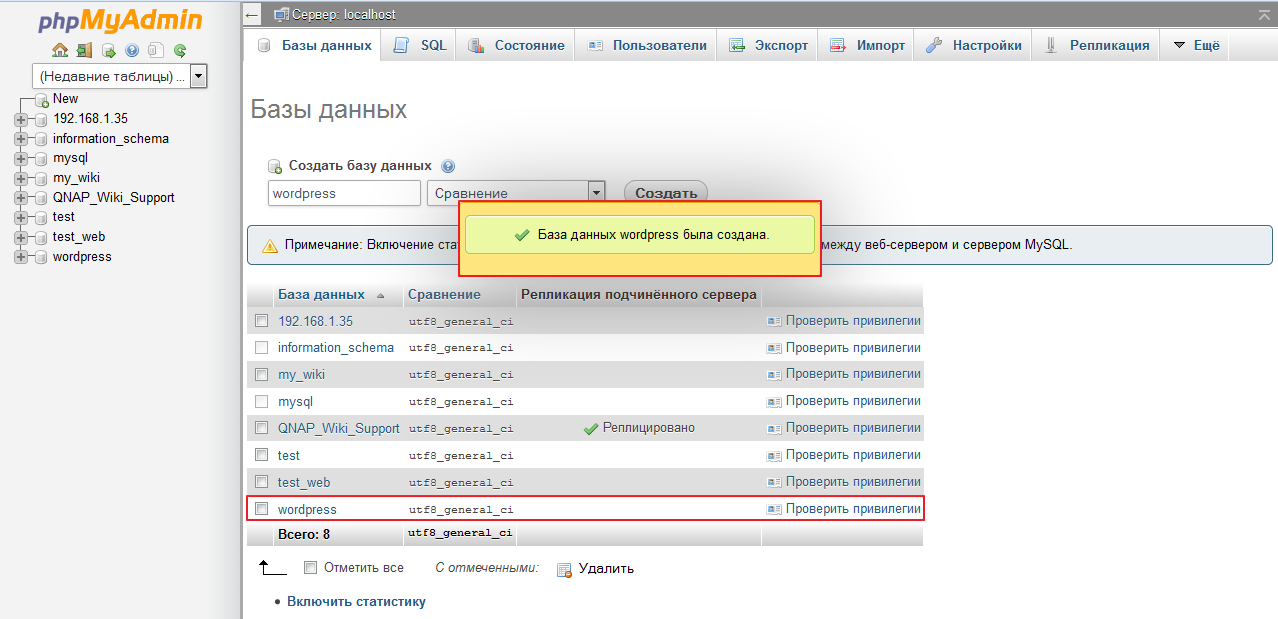Click Удалить to drop selected databases
The height and width of the screenshot is (619, 1278).
pyautogui.click(x=595, y=569)
